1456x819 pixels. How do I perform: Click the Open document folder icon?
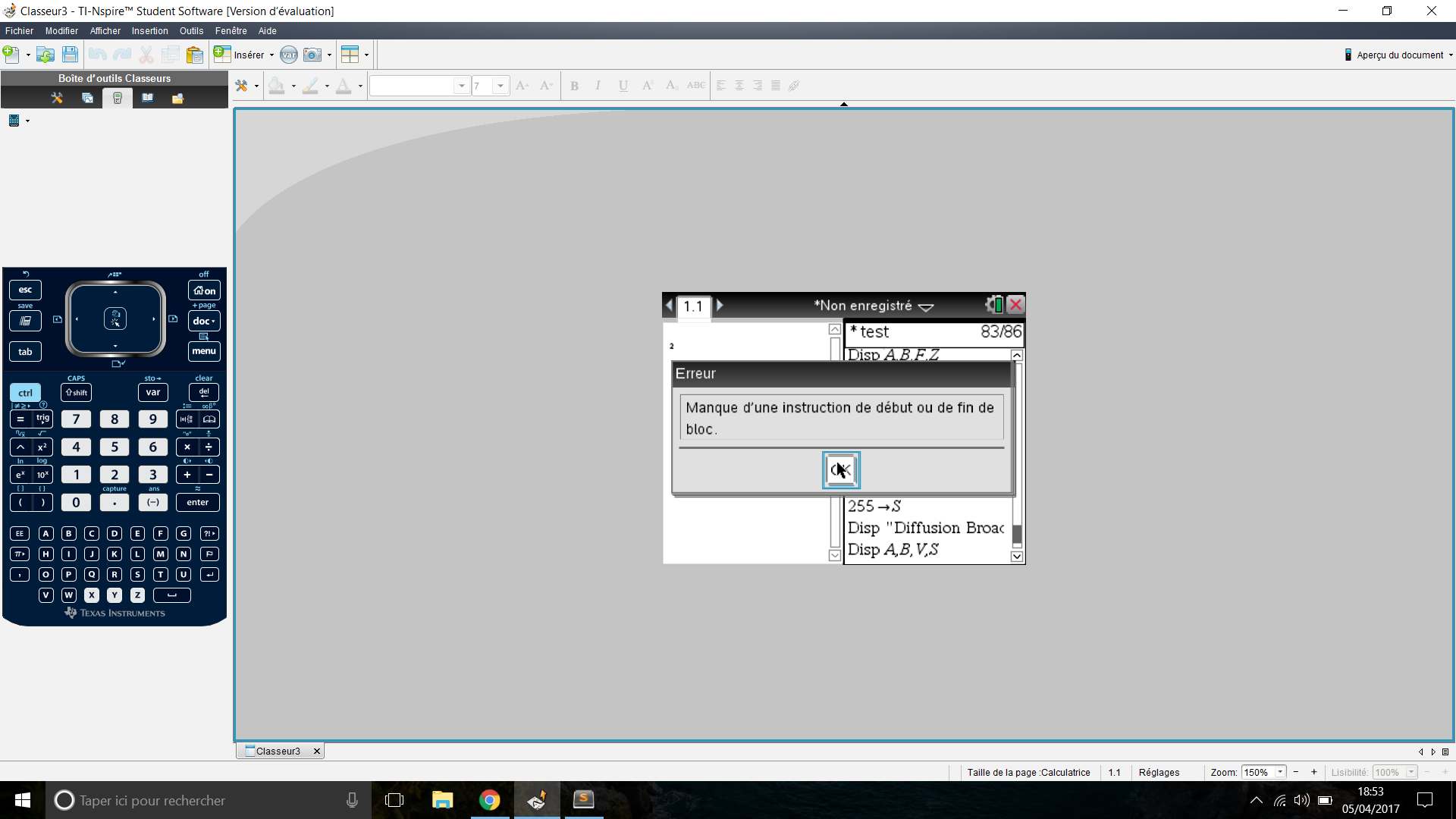[x=45, y=55]
